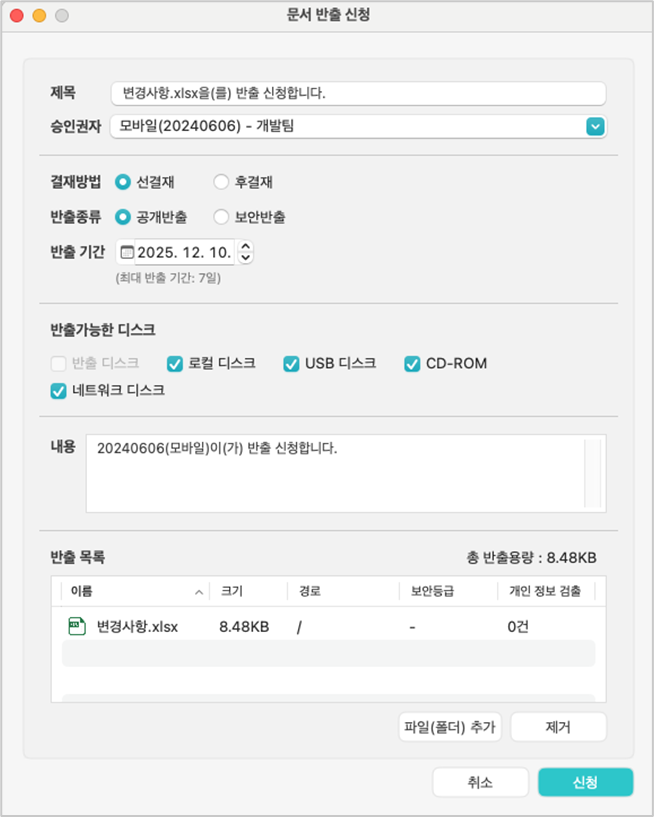Image resolution: width=654 pixels, height=817 pixels.
Task: Click the 보안등급 column header
Action: 432,591
